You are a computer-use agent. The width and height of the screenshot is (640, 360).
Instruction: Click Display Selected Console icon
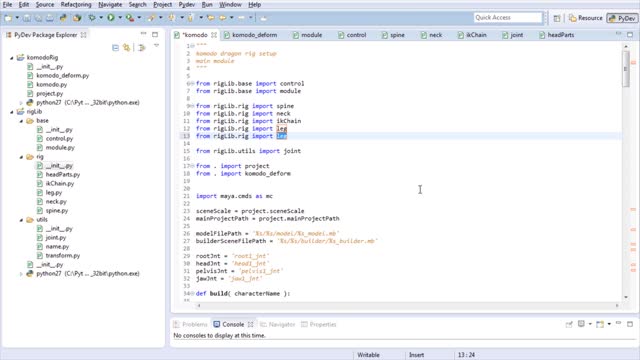(581, 324)
